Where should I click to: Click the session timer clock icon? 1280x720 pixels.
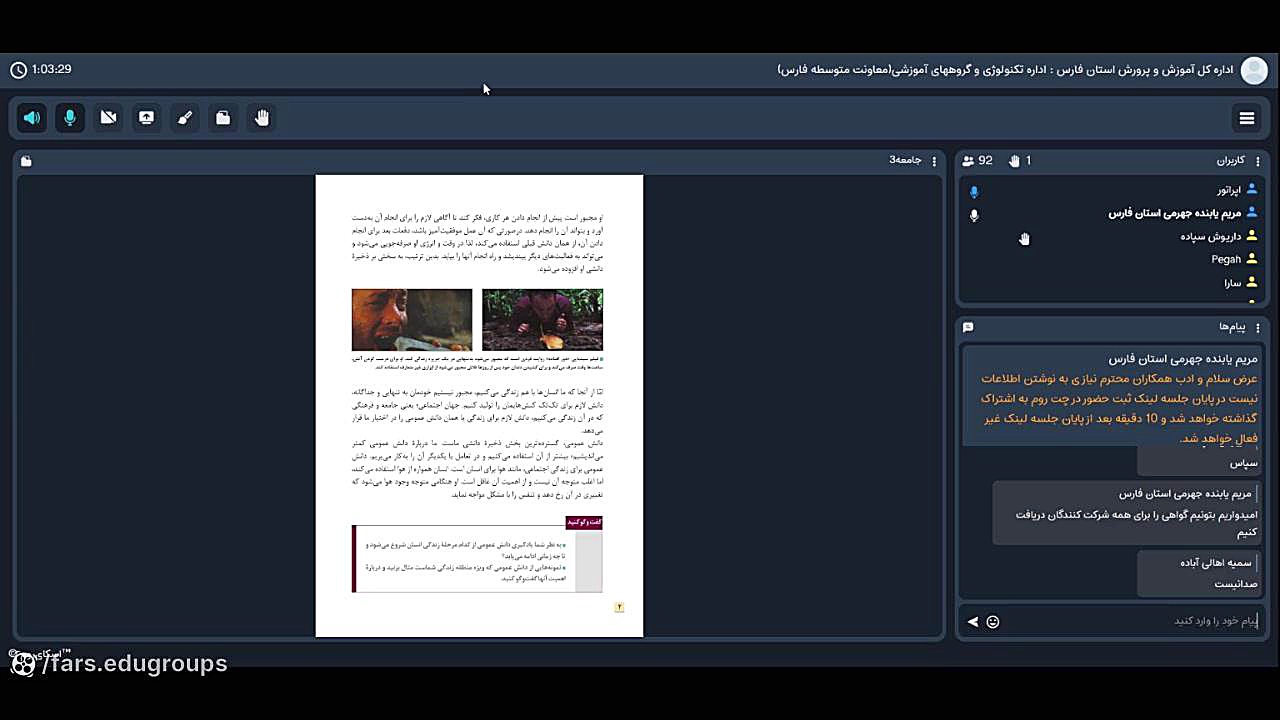(18, 70)
